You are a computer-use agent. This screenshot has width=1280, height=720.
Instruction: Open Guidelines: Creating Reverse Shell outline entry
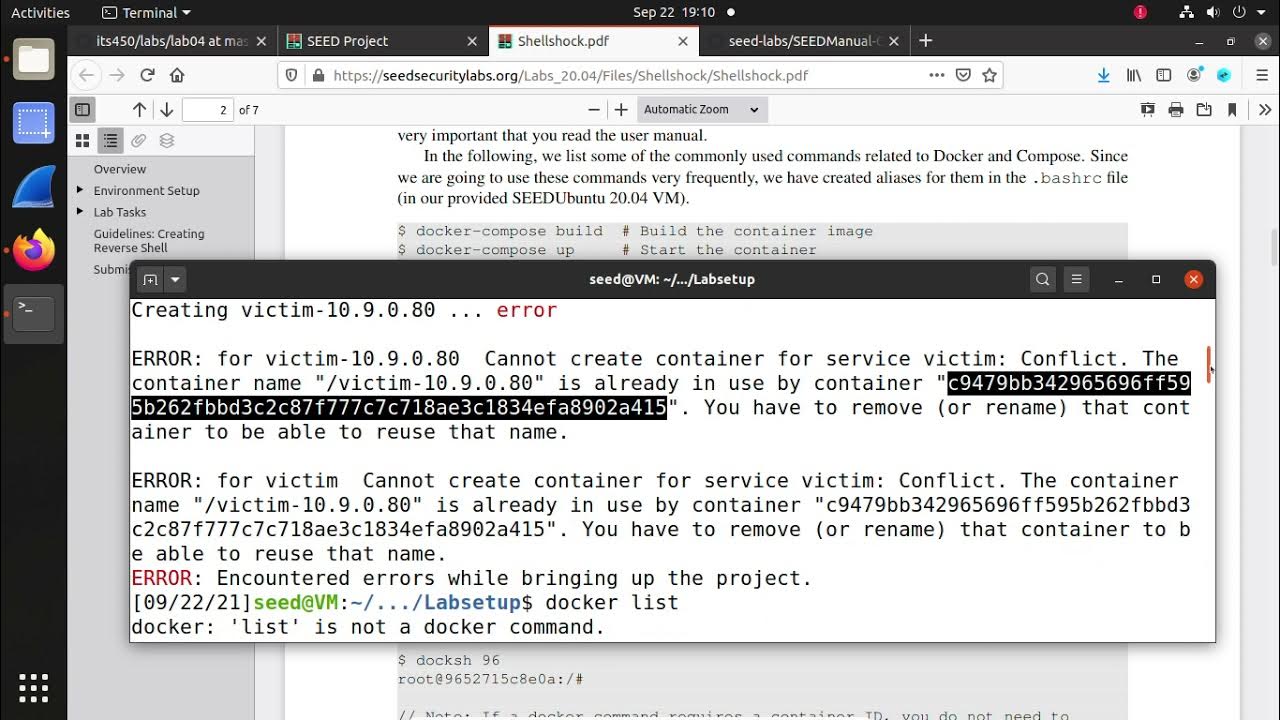(x=149, y=241)
